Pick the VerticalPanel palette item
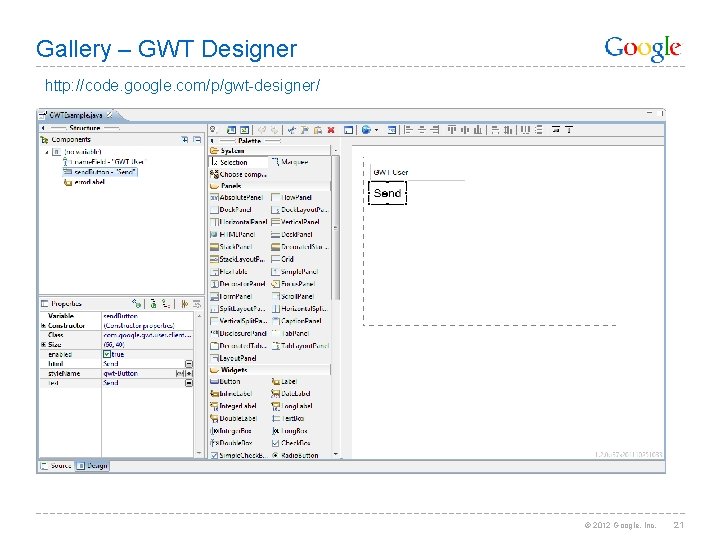The height and width of the screenshot is (540, 720). (x=295, y=222)
